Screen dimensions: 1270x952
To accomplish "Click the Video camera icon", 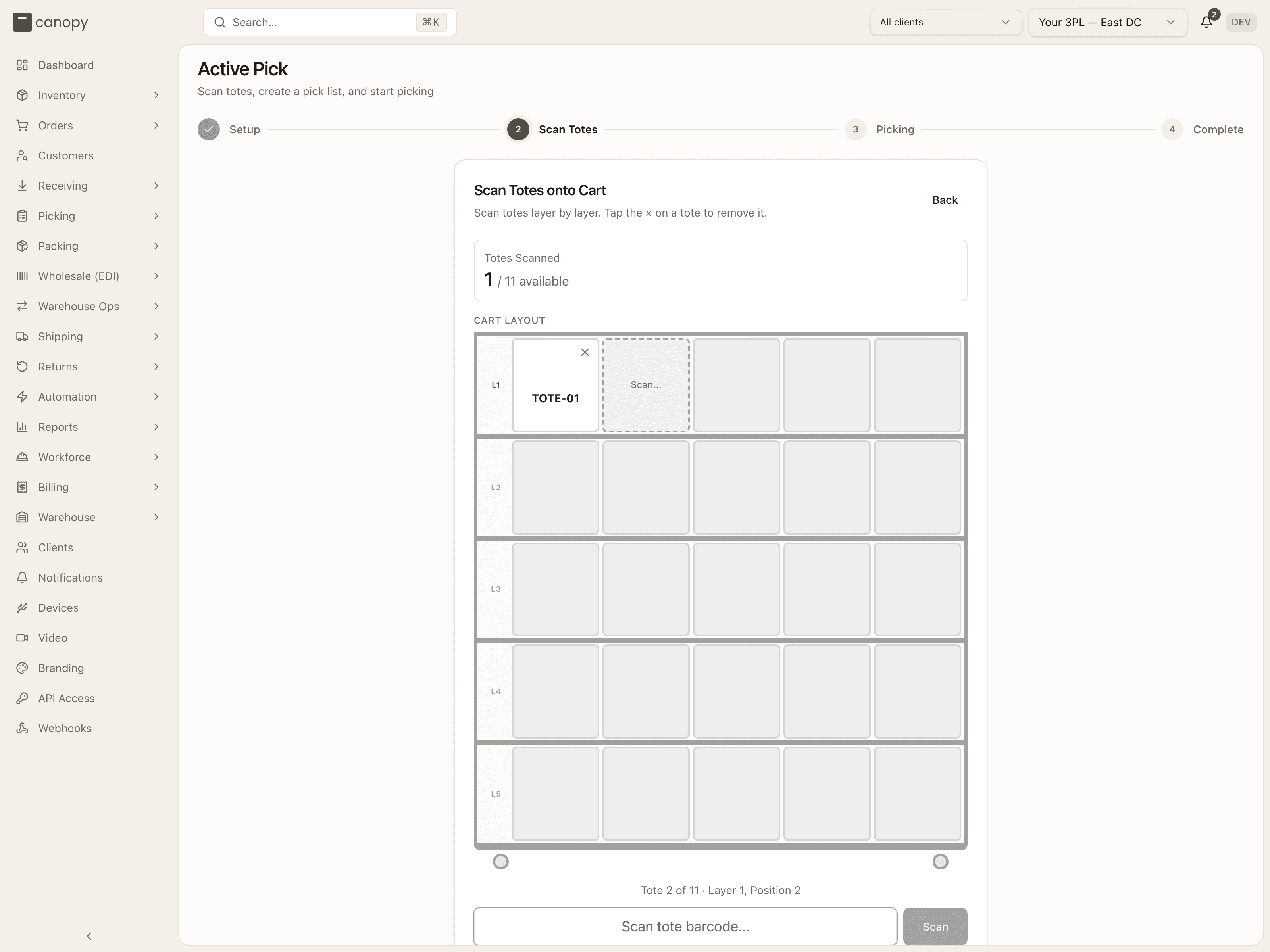I will 22,638.
